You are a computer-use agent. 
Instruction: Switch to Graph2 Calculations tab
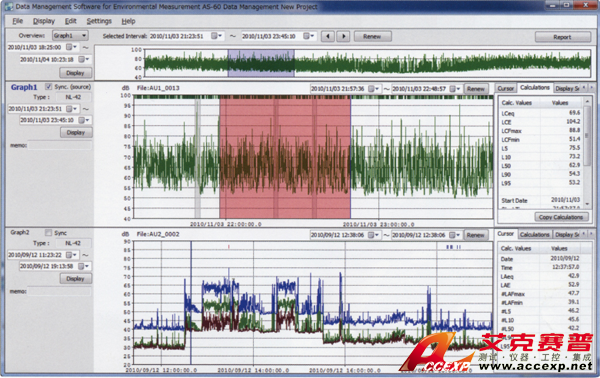[x=535, y=235]
